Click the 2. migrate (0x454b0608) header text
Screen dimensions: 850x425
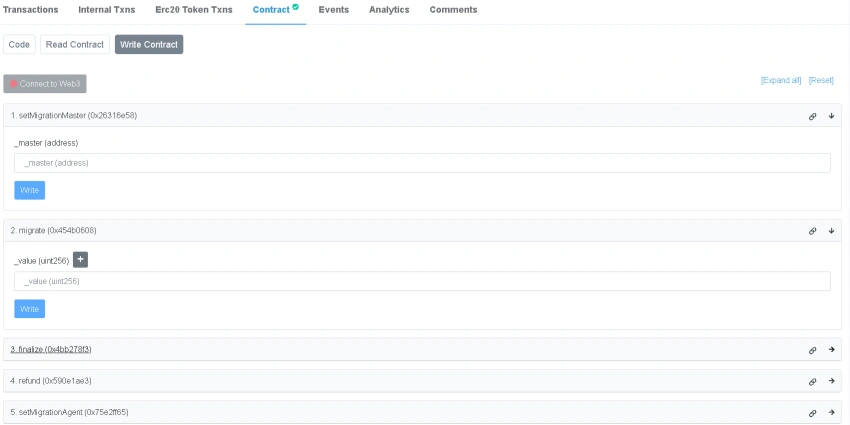point(54,230)
